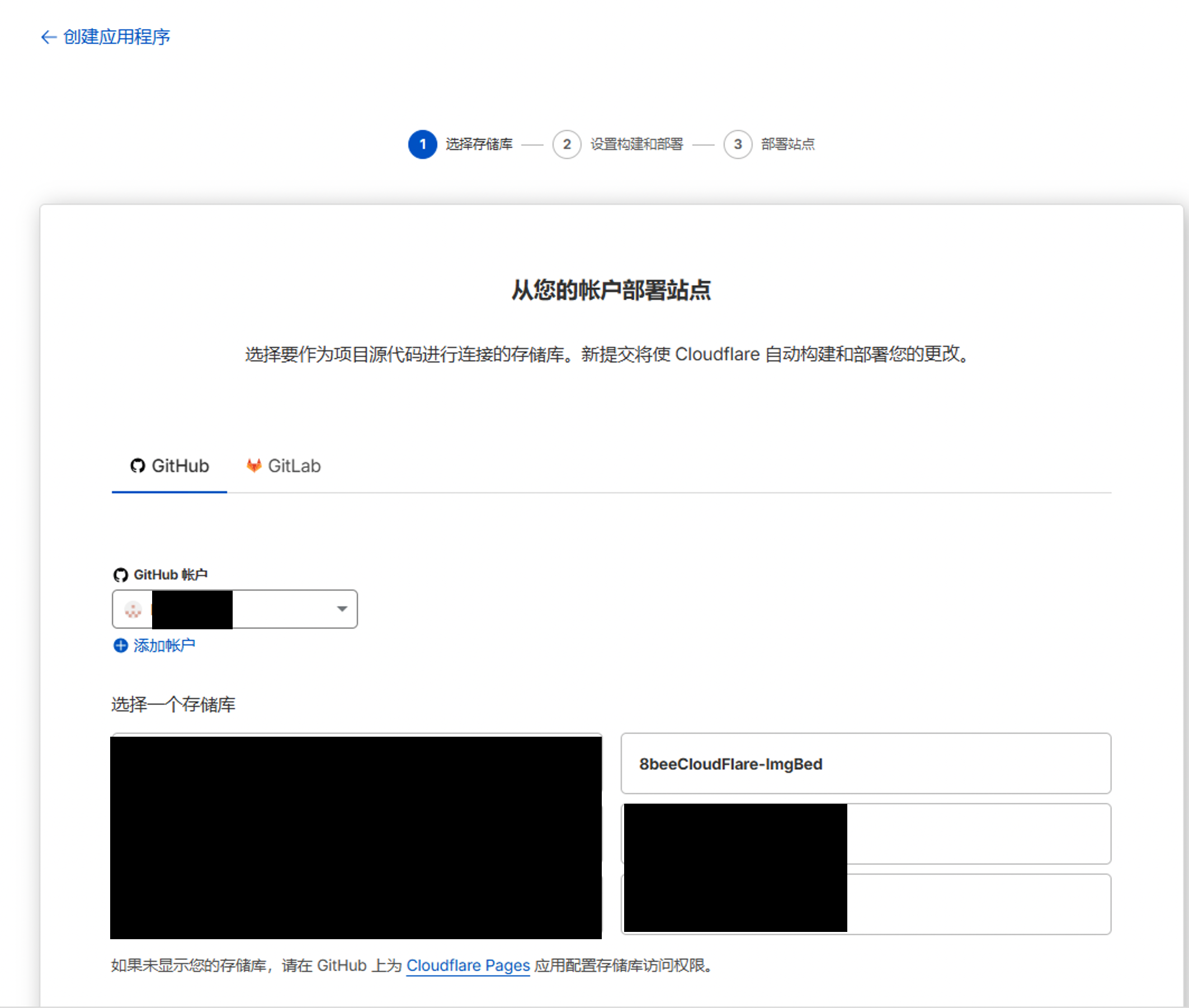This screenshot has height=1008, width=1189.
Task: Click the back arrow icon beside 创建应用程序
Action: coord(49,36)
